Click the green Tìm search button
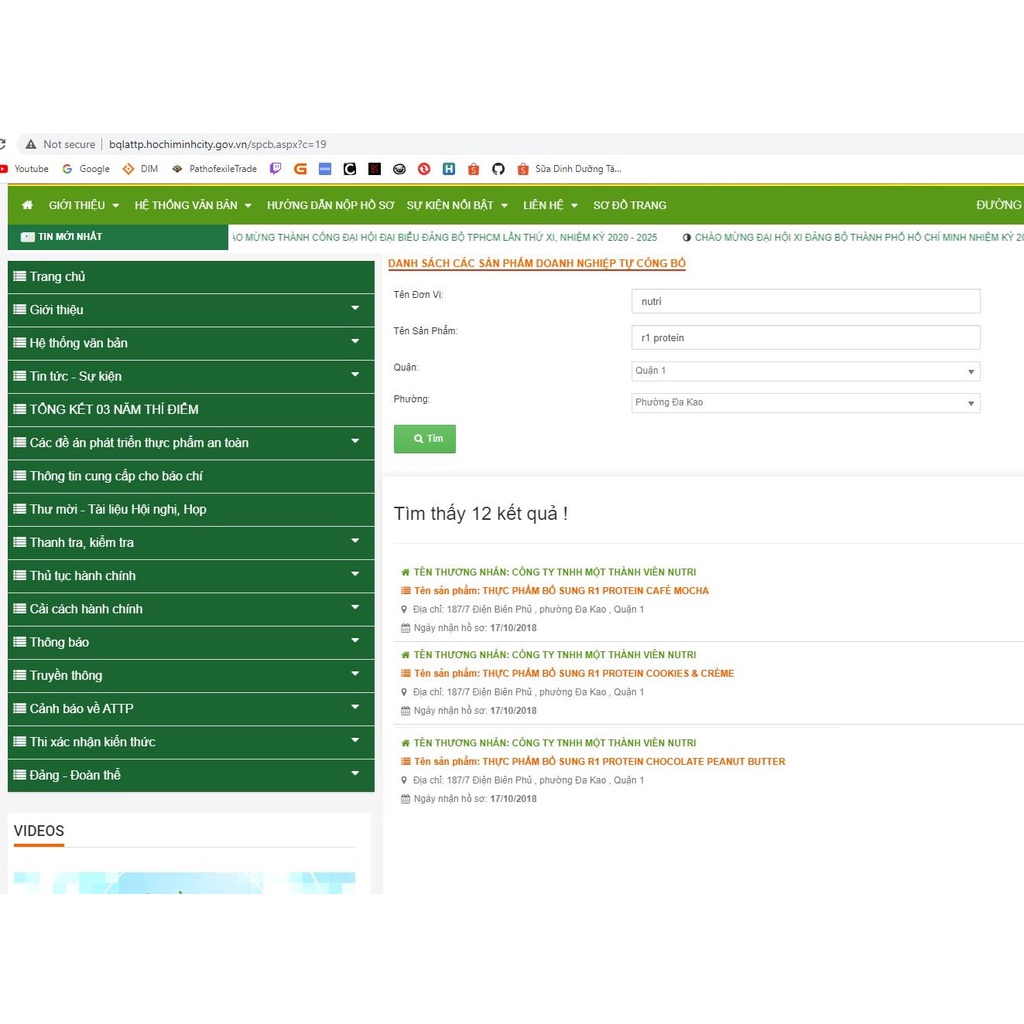This screenshot has width=1024, height=1024. 425,439
